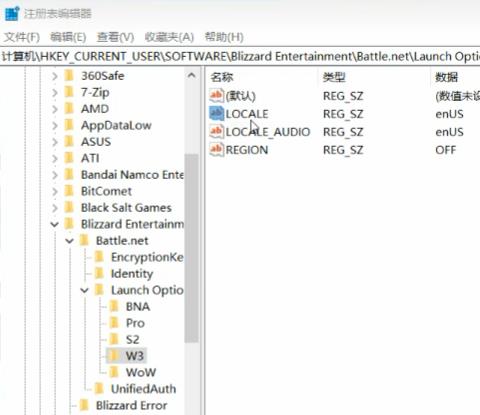Collapse the Battle.net tree node
The width and height of the screenshot is (480, 415).
coord(69,241)
